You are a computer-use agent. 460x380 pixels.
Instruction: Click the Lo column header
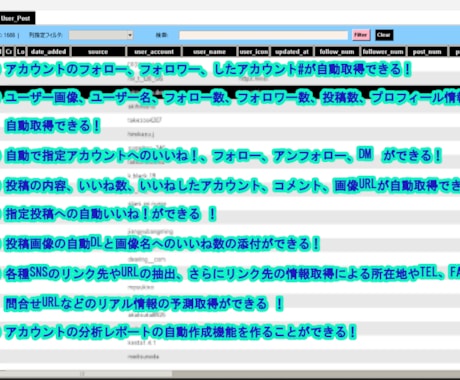coord(21,52)
